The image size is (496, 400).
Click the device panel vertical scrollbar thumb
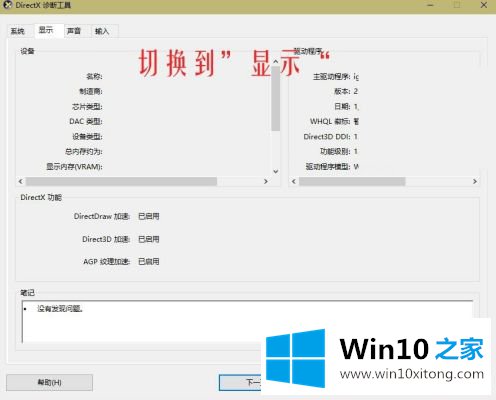pyautogui.click(x=276, y=99)
